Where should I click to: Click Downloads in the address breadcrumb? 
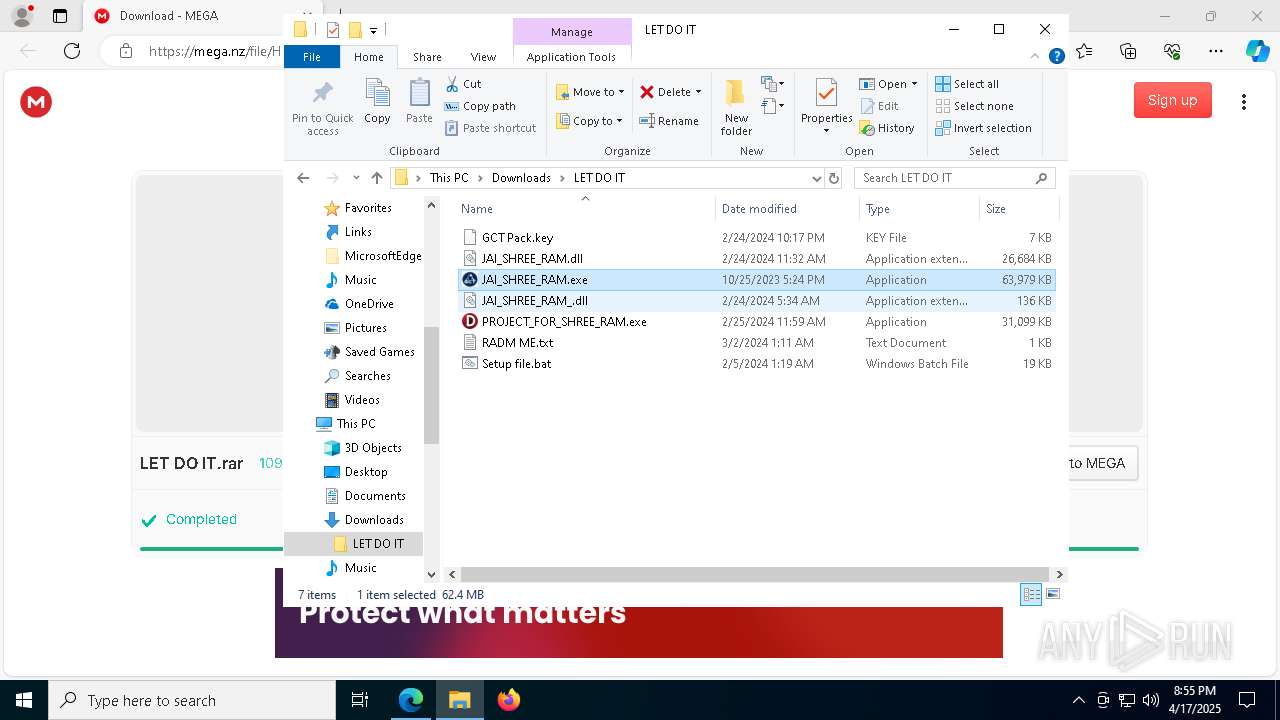pos(521,178)
